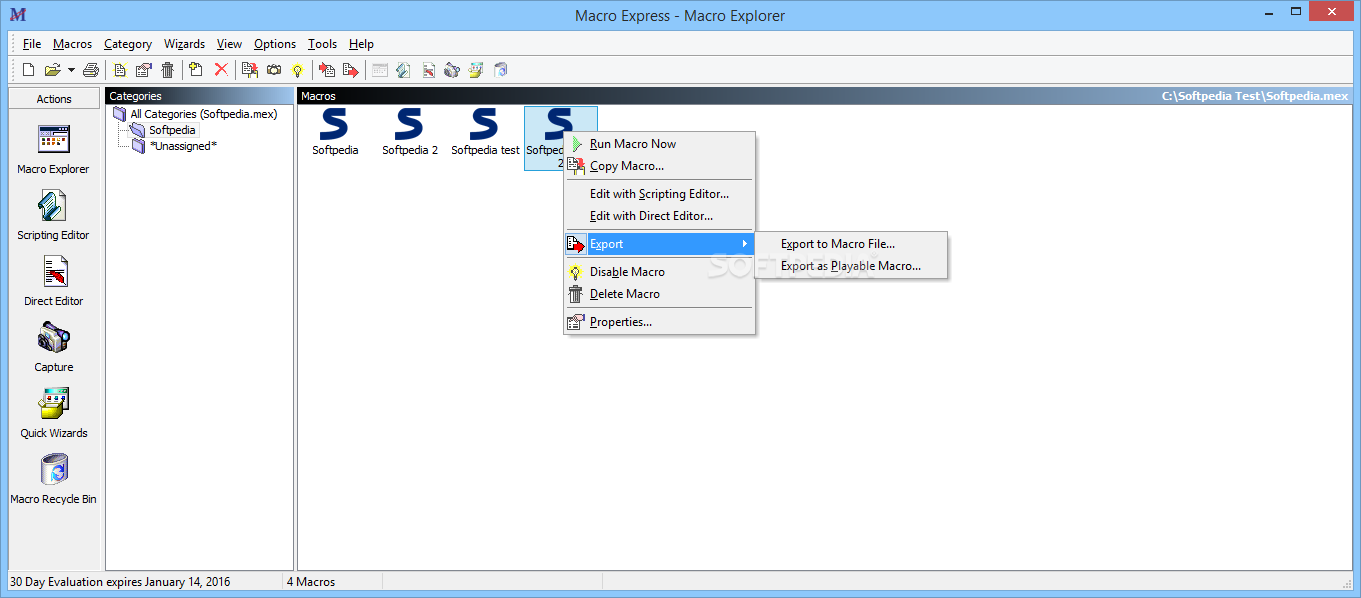The height and width of the screenshot is (598, 1361).
Task: Click the printer icon in the toolbar
Action: click(91, 70)
